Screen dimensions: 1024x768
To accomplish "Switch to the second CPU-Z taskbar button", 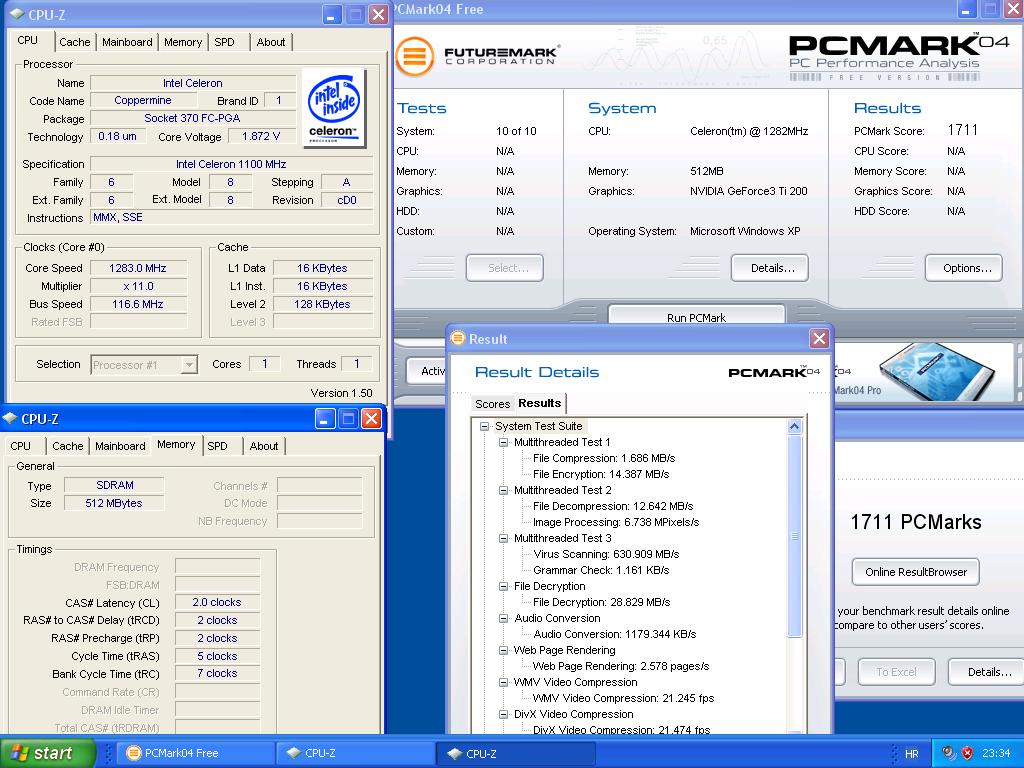I will point(516,753).
